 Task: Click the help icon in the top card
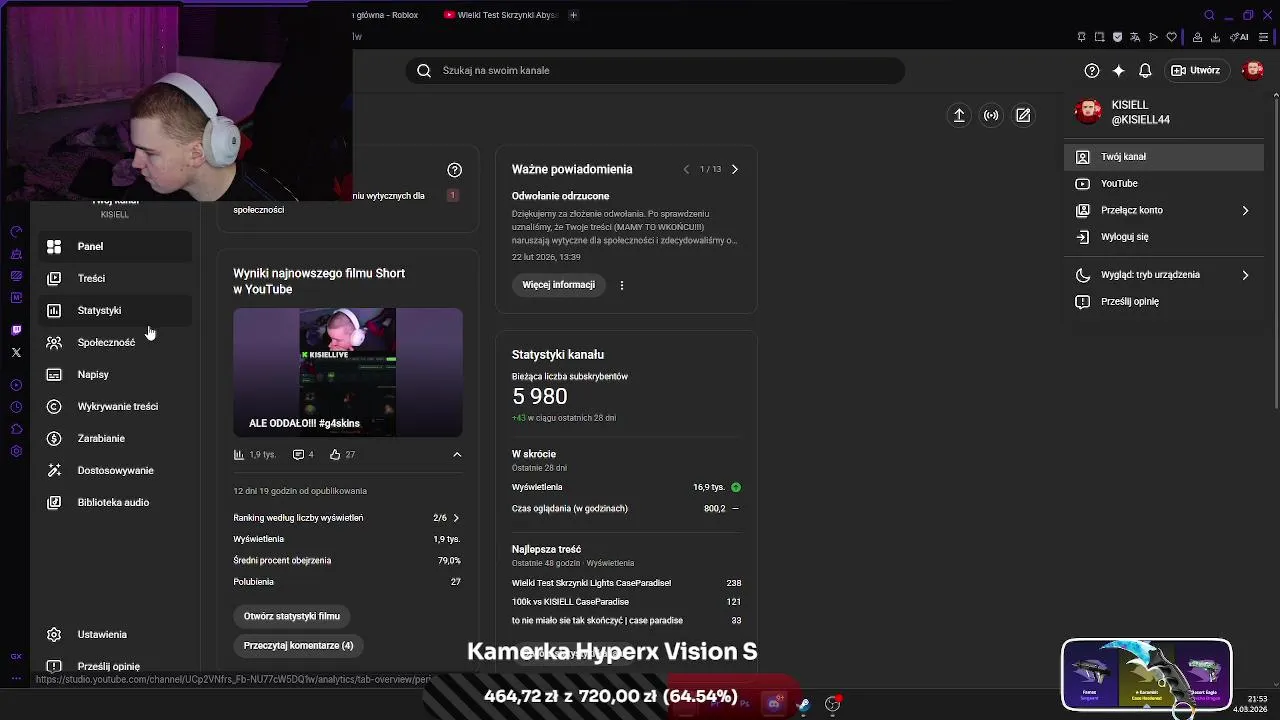pyautogui.click(x=455, y=170)
